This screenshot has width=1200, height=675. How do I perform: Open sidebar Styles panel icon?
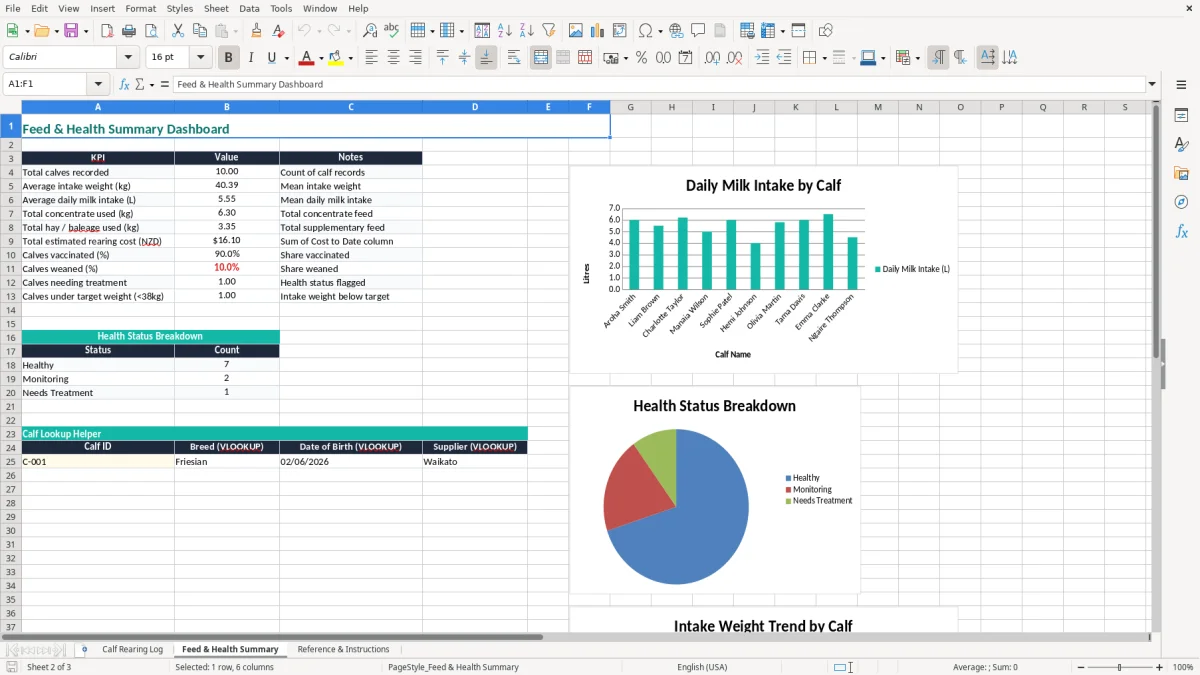point(1181,144)
